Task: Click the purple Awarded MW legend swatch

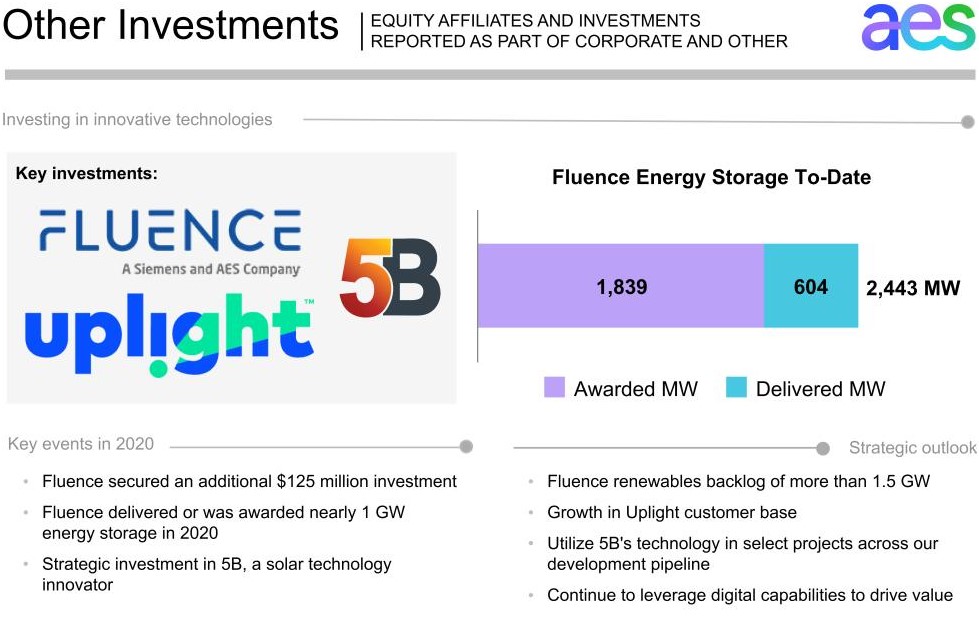Action: pos(554,388)
